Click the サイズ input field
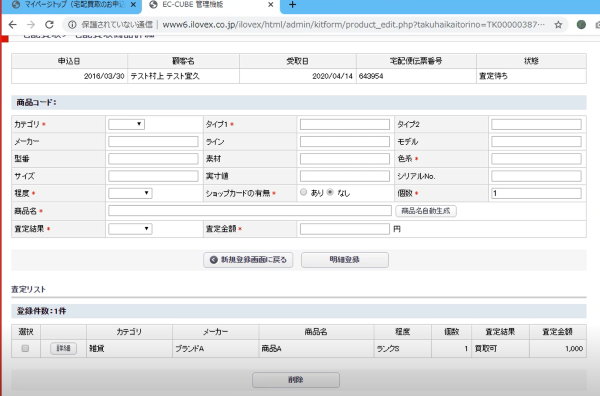600x396 pixels. [153, 176]
